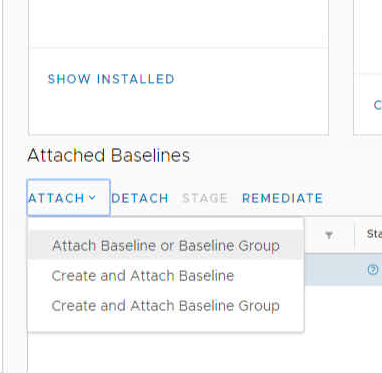Click blank space below the dropdown menu
The width and height of the screenshot is (382, 373).
click(x=166, y=353)
